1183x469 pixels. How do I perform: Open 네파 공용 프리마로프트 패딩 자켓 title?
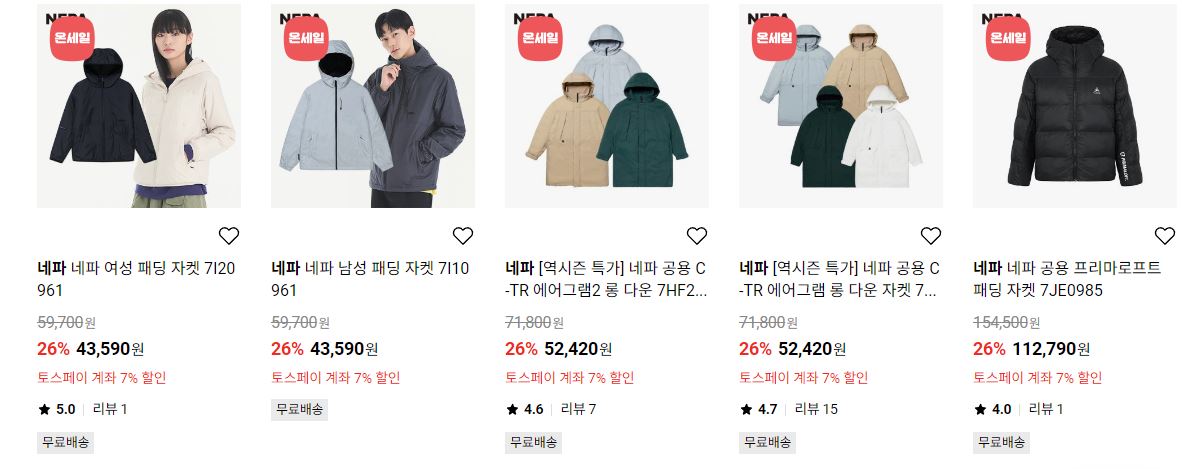pos(1068,279)
